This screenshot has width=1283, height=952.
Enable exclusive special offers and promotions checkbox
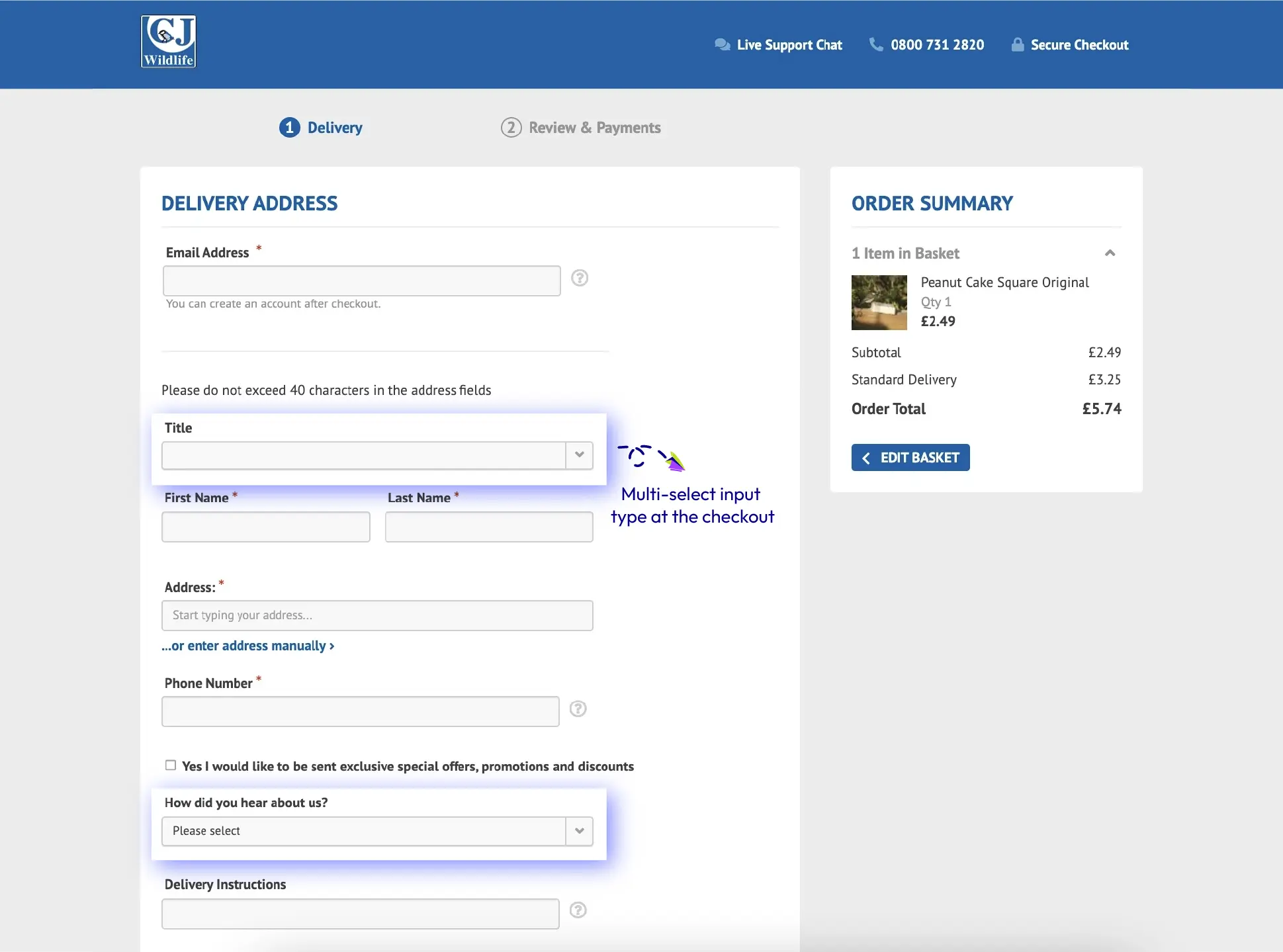171,765
